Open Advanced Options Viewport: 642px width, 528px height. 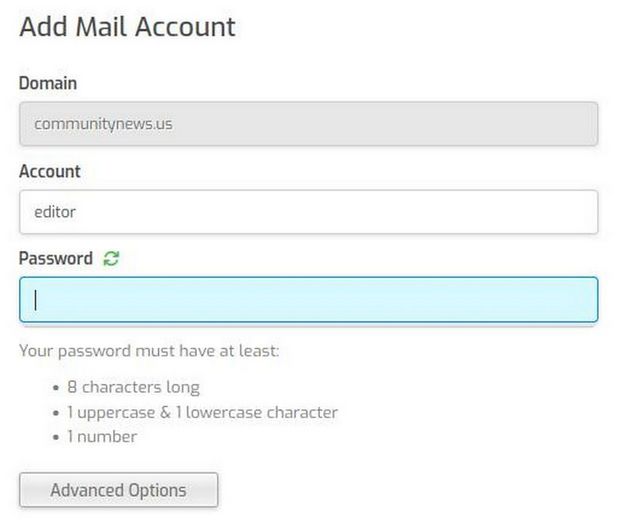click(x=118, y=490)
